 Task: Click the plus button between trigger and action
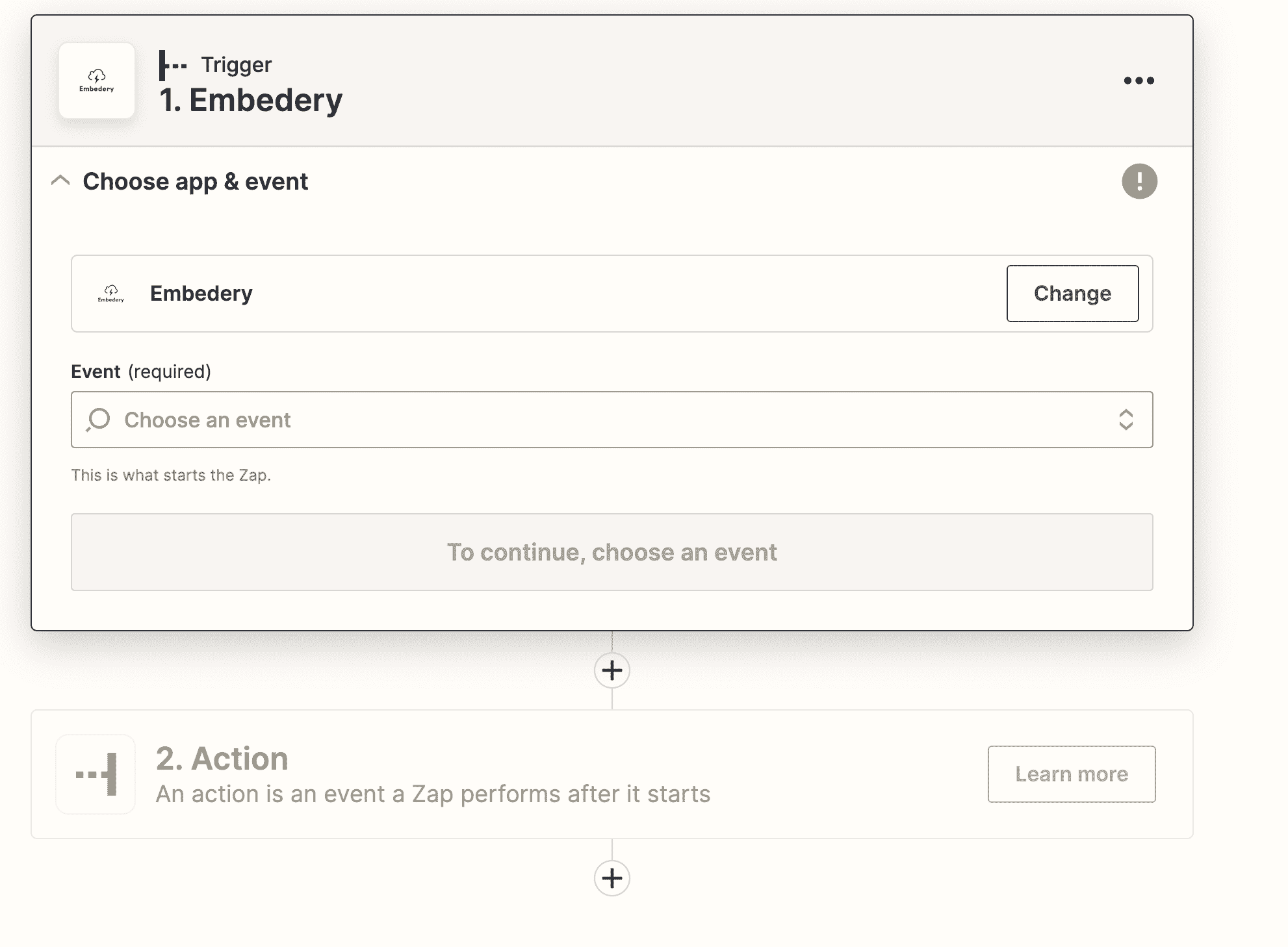(612, 670)
